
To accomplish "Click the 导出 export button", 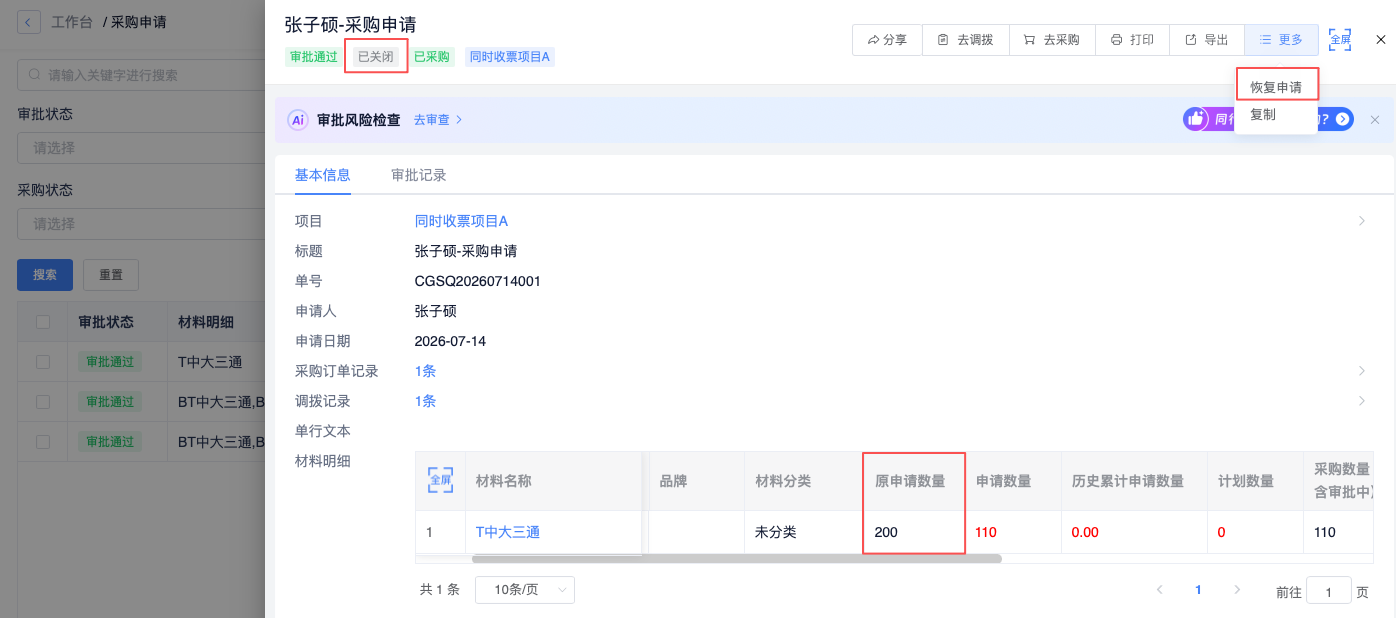I will tap(1206, 40).
